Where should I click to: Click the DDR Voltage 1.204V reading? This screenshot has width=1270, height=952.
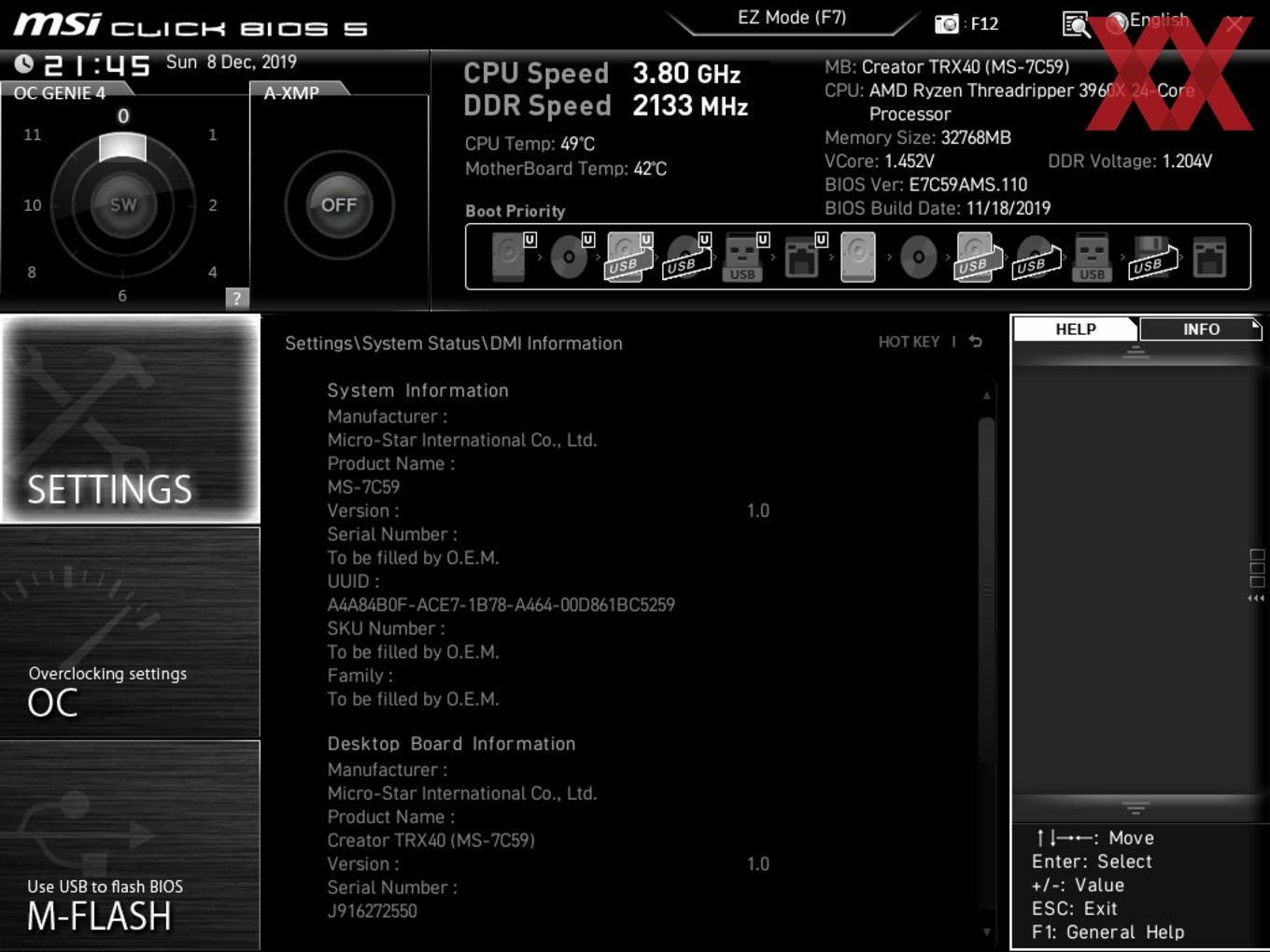point(1130,161)
